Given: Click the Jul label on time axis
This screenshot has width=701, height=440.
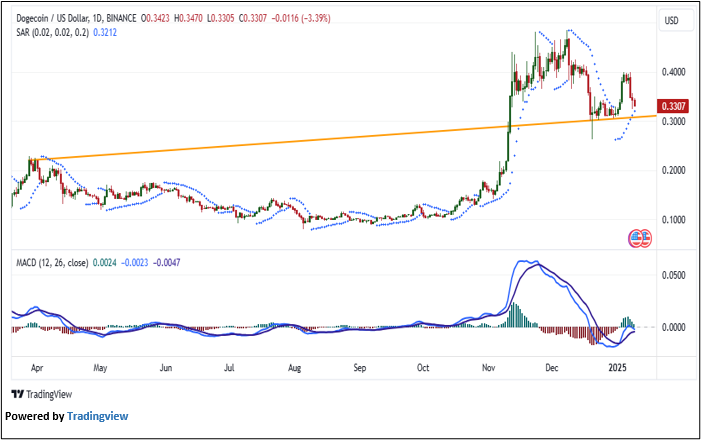Looking at the screenshot, I should 229,368.
